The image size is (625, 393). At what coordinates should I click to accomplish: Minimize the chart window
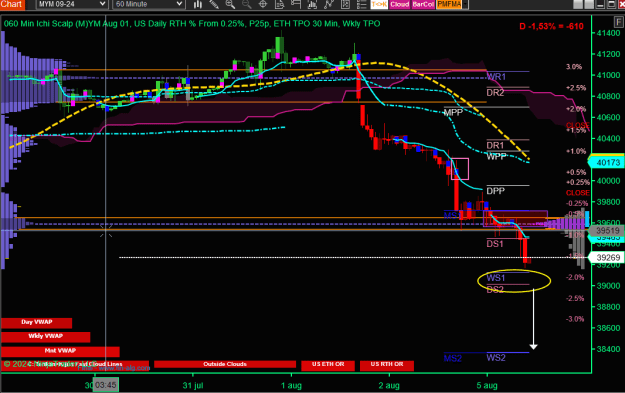pos(600,4)
